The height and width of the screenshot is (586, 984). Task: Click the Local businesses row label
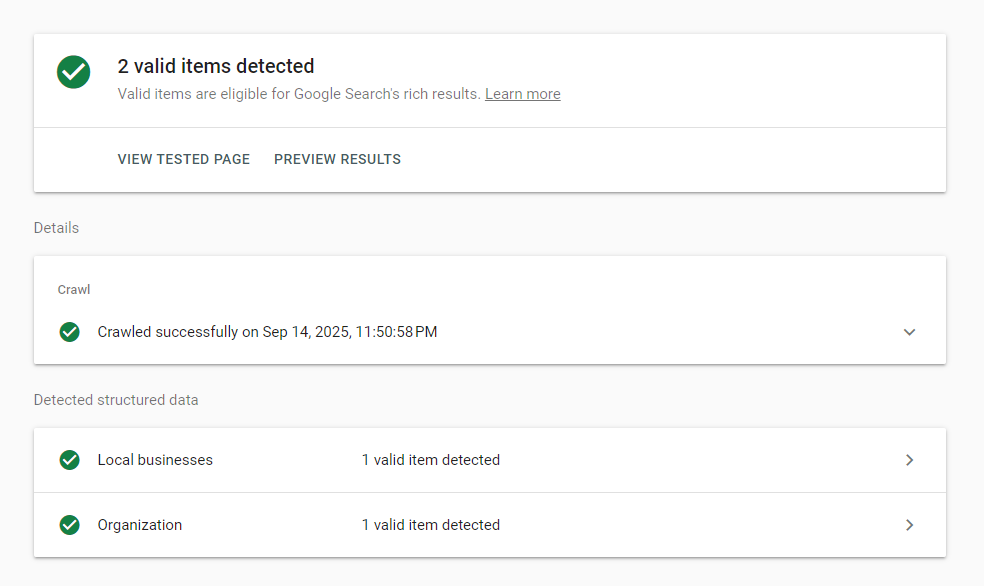pyautogui.click(x=155, y=460)
